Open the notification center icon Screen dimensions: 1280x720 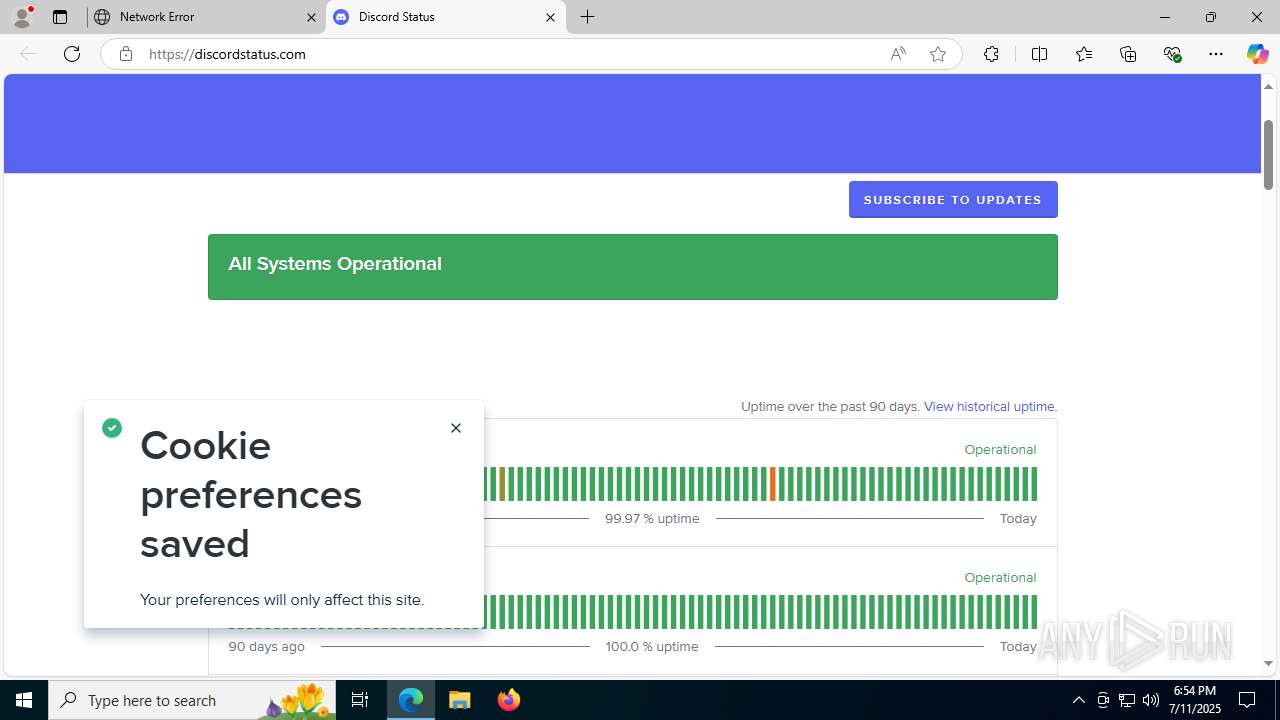click(x=1247, y=700)
